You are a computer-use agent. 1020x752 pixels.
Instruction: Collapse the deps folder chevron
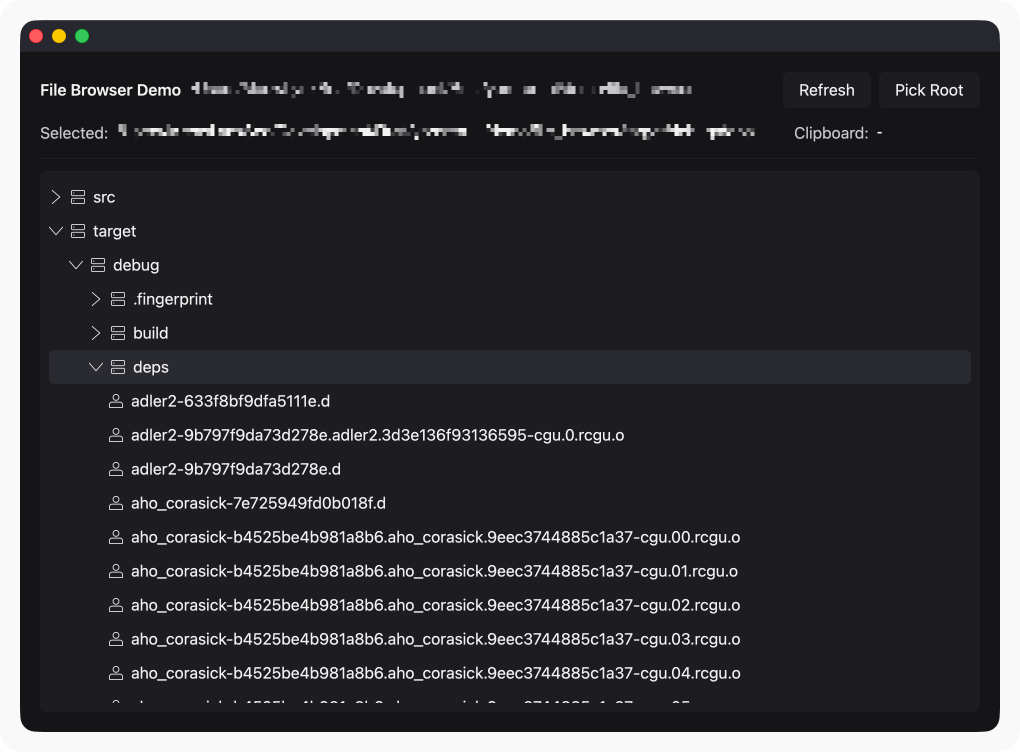(x=96, y=368)
